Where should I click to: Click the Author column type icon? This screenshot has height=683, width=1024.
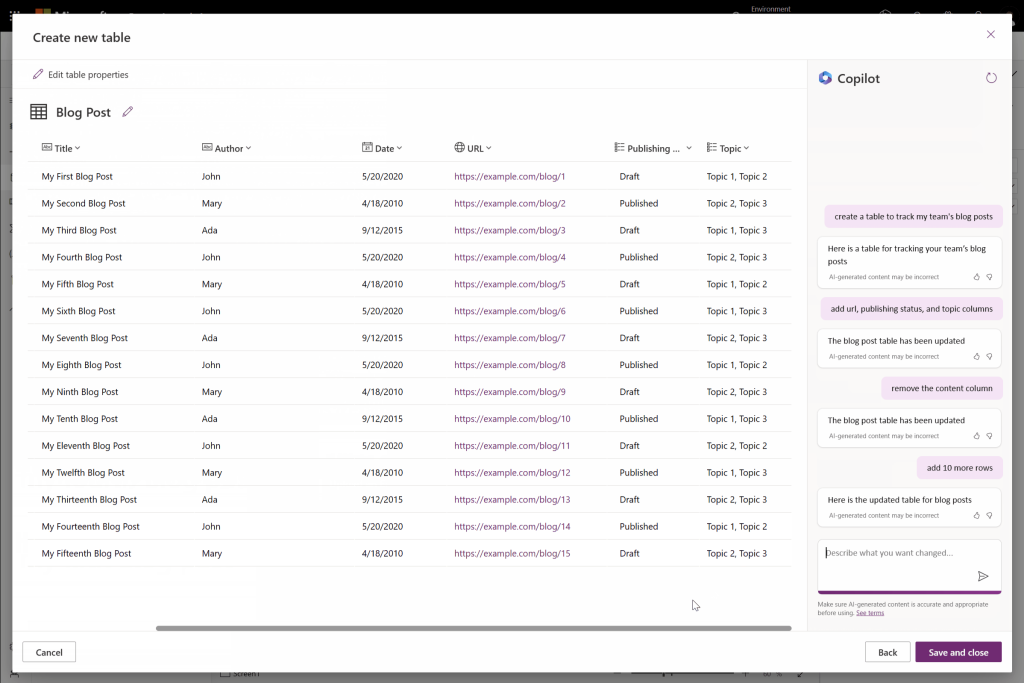207,148
